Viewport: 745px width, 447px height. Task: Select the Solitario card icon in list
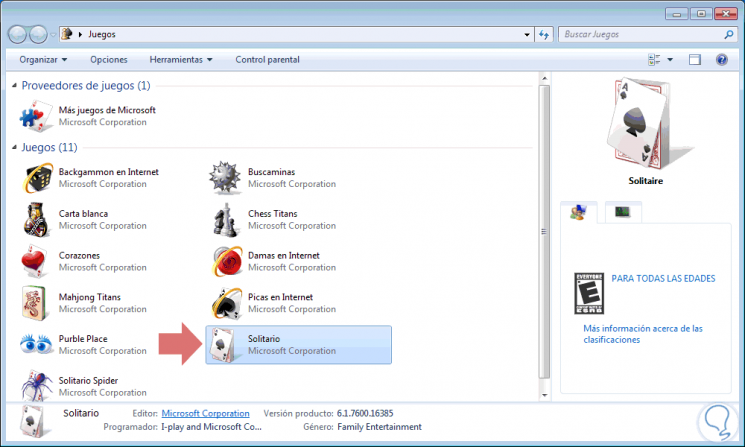click(x=223, y=345)
